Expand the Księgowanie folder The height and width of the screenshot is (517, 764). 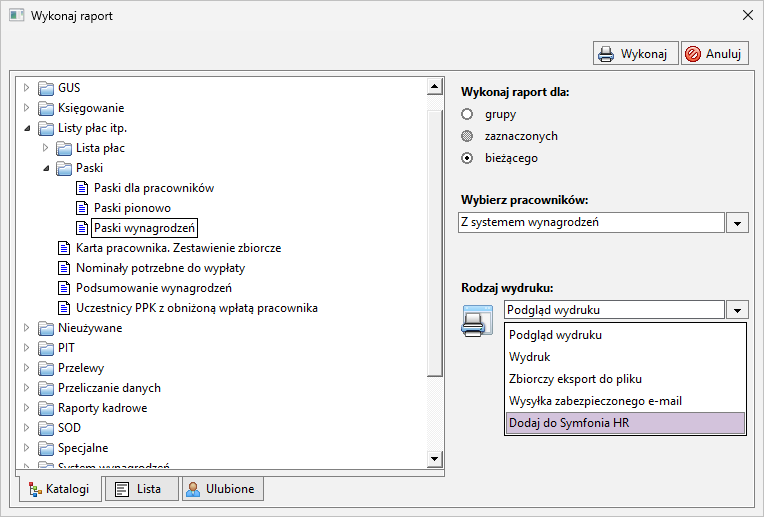26,108
